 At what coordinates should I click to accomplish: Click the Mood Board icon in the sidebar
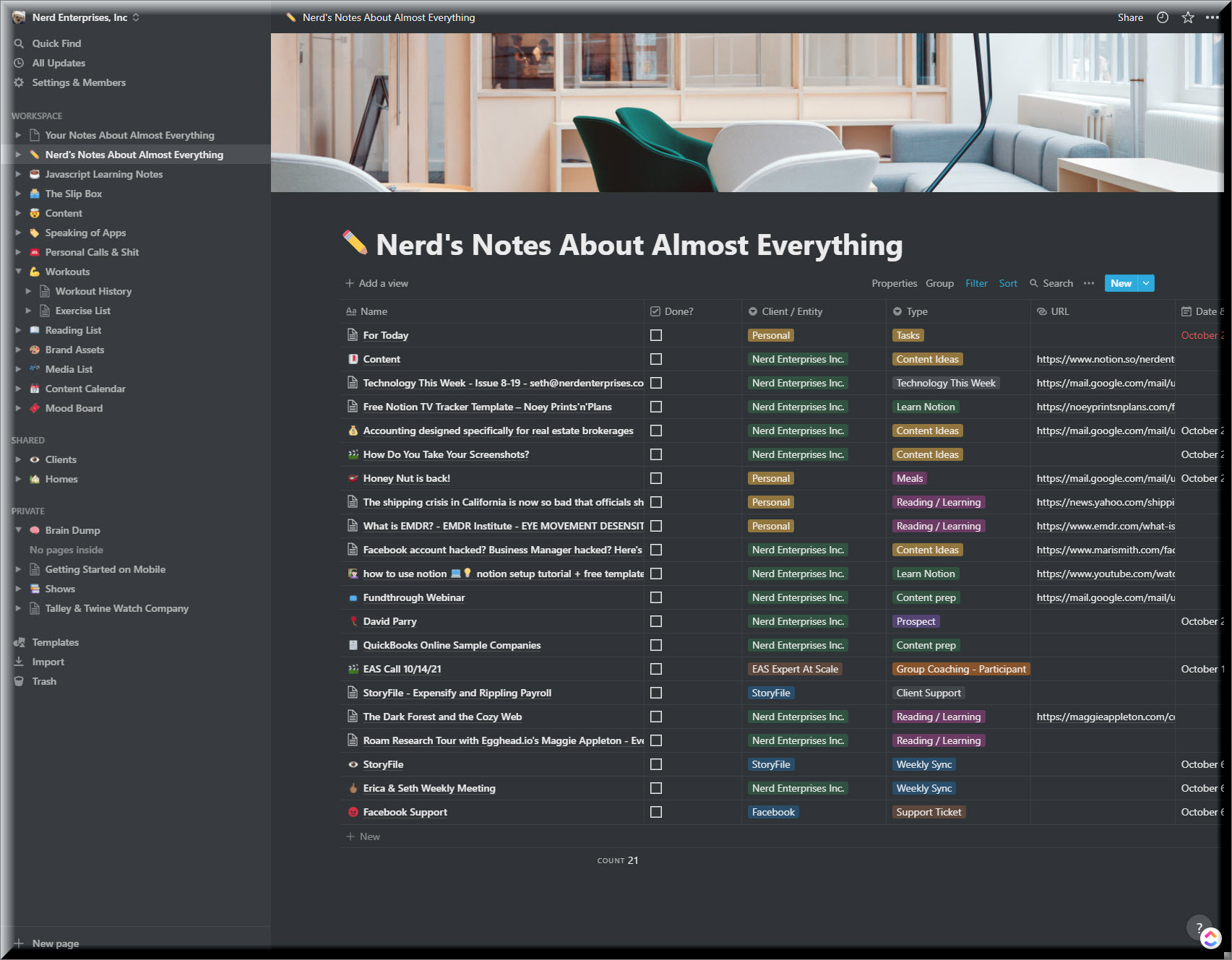[35, 408]
